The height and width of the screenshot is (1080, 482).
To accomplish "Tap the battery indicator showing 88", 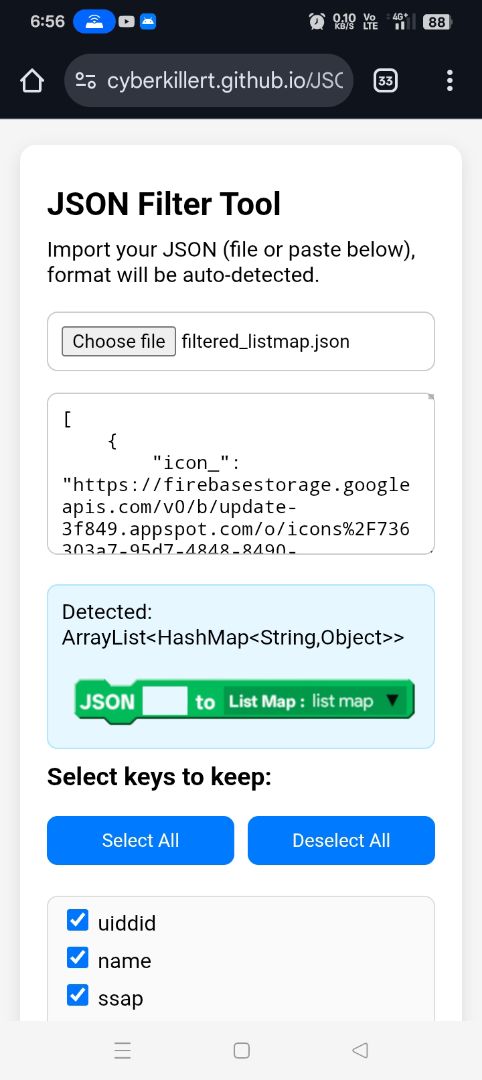I will click(x=437, y=22).
